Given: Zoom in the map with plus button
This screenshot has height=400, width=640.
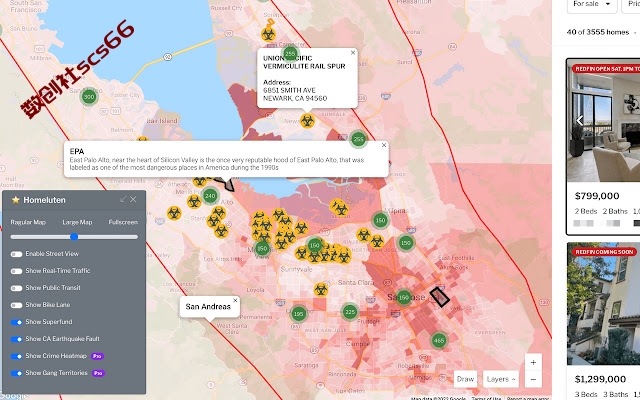Looking at the screenshot, I should (x=533, y=362).
